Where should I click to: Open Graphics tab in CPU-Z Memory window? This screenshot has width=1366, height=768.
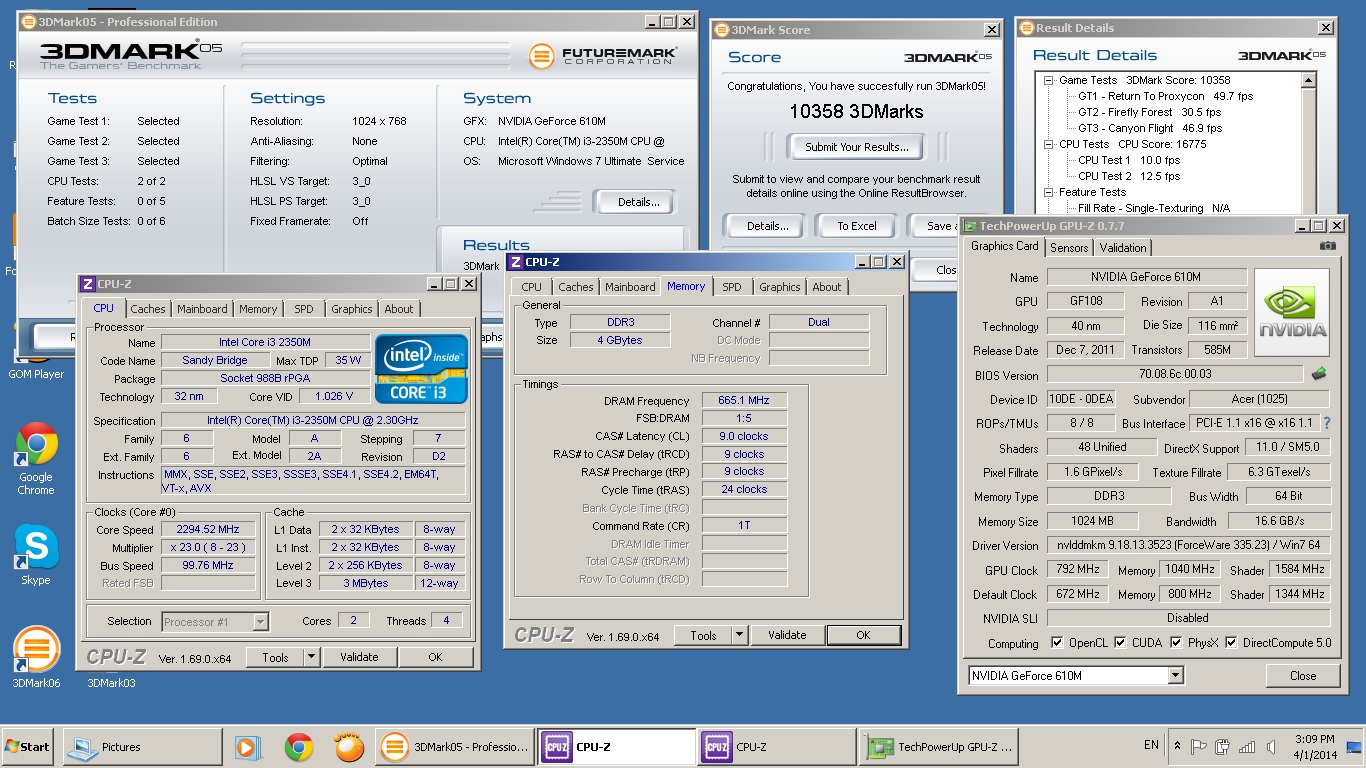pyautogui.click(x=780, y=287)
